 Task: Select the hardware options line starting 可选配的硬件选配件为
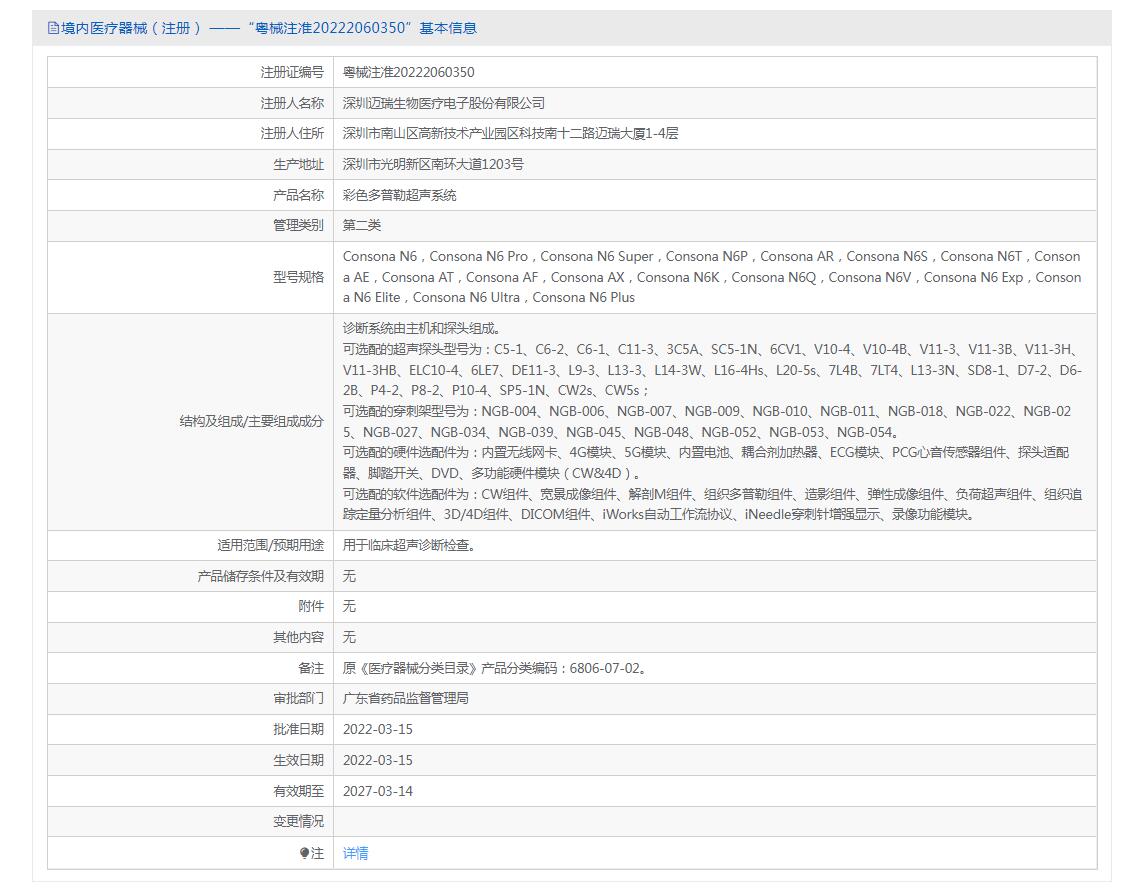[x=706, y=462]
